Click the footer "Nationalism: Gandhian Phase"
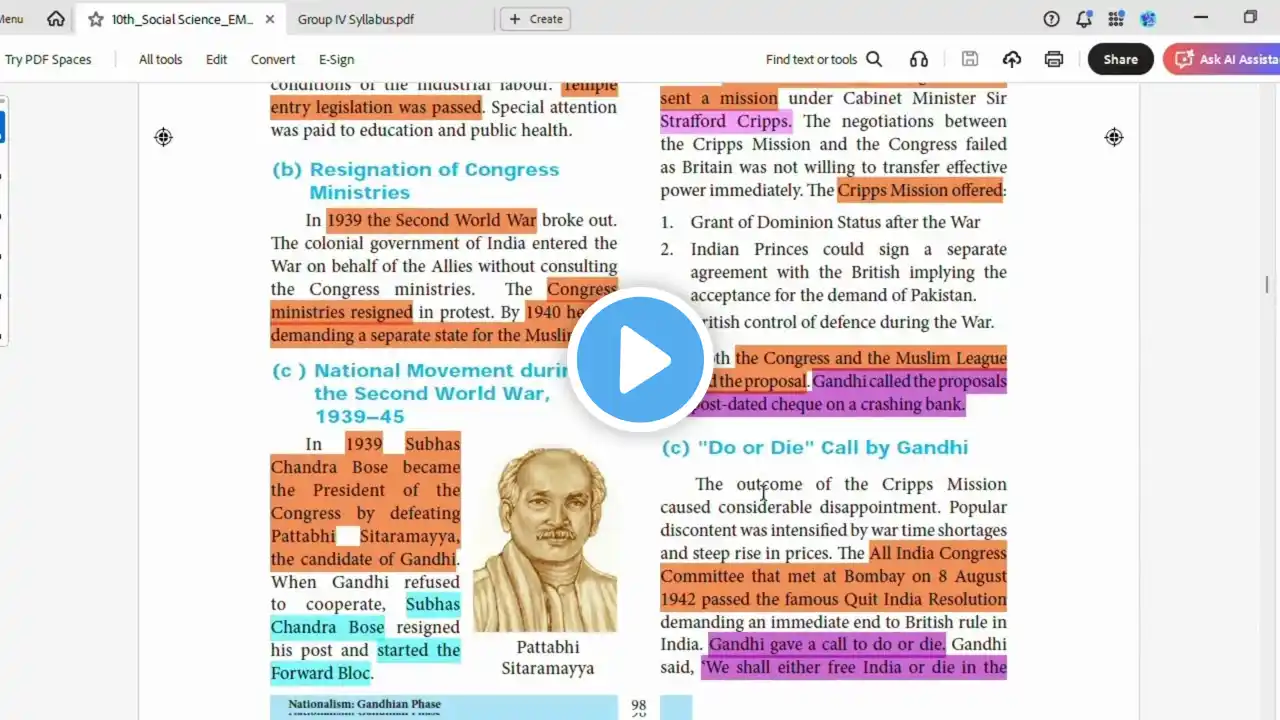Screen dimensions: 1280x720 point(365,704)
